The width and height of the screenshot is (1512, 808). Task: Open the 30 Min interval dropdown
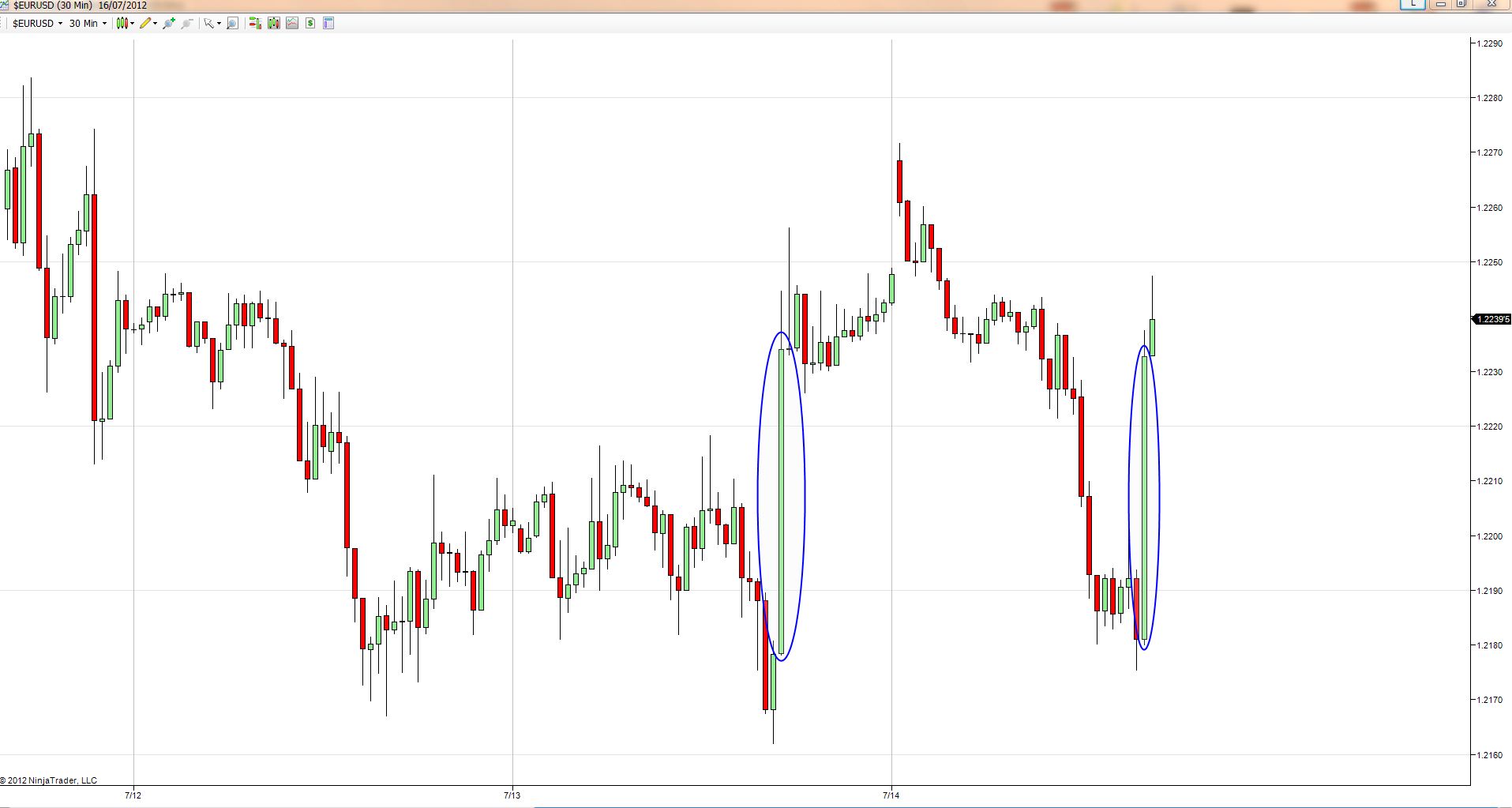pos(88,24)
